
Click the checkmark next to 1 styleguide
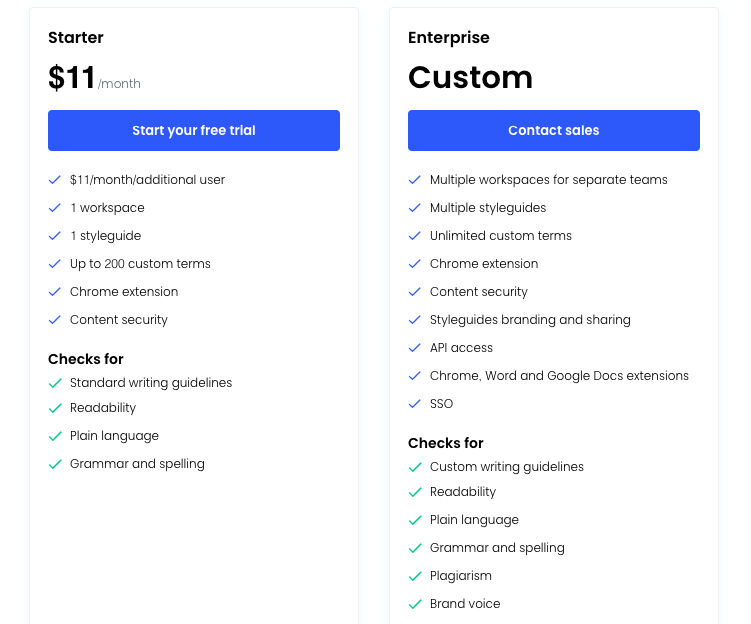tap(55, 236)
